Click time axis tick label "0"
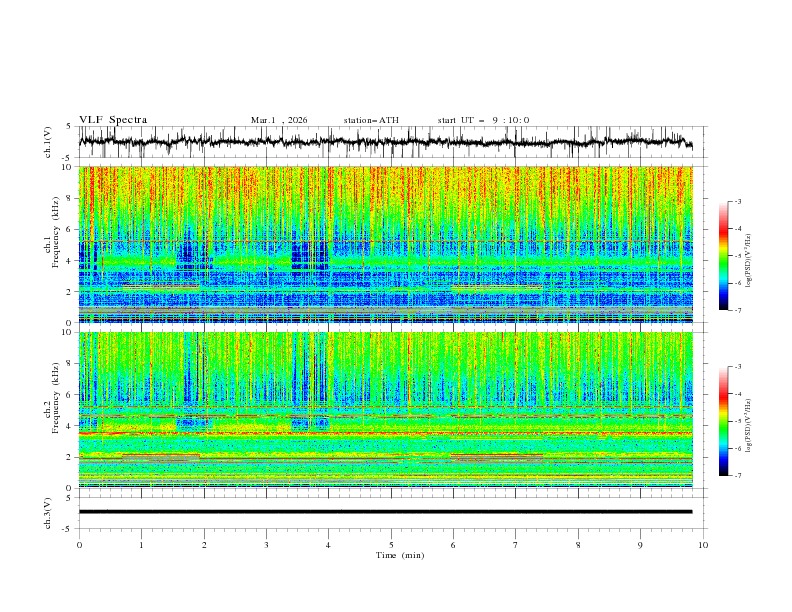 click(79, 545)
